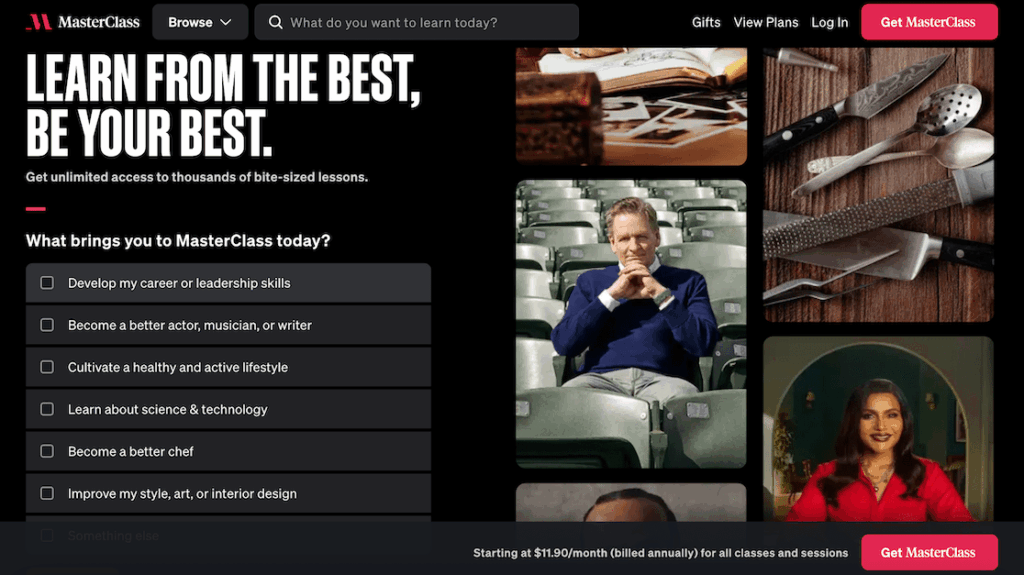
Task: Click the MasterClass logo icon
Action: [x=38, y=22]
